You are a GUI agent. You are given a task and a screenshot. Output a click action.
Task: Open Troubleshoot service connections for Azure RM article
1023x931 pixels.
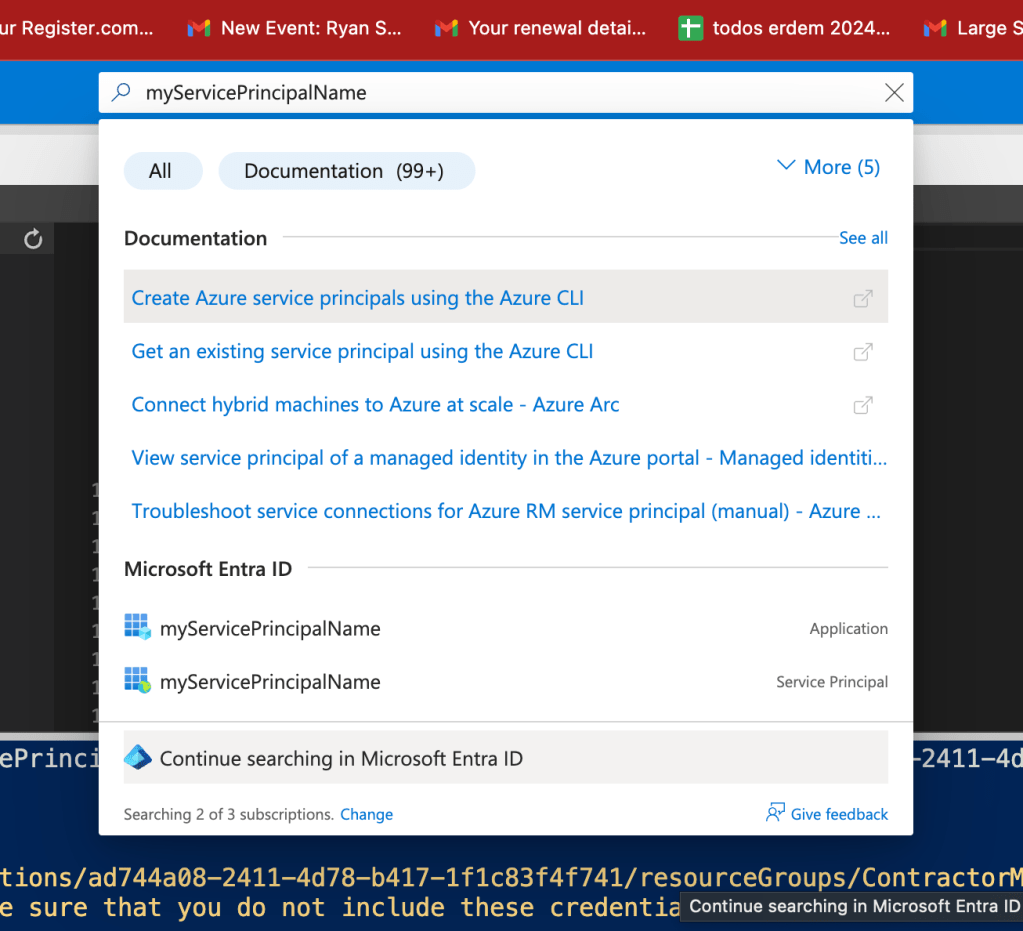click(506, 511)
